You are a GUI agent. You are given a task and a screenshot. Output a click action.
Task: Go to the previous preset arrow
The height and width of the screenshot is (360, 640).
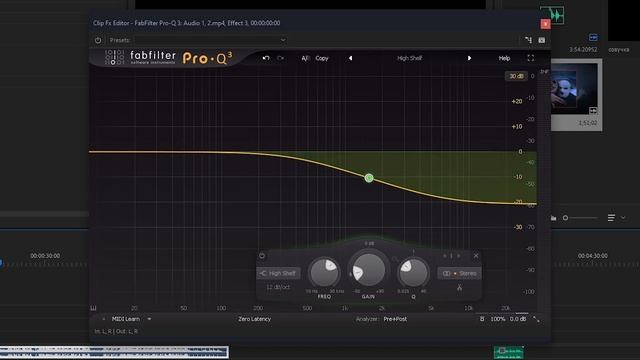click(350, 58)
